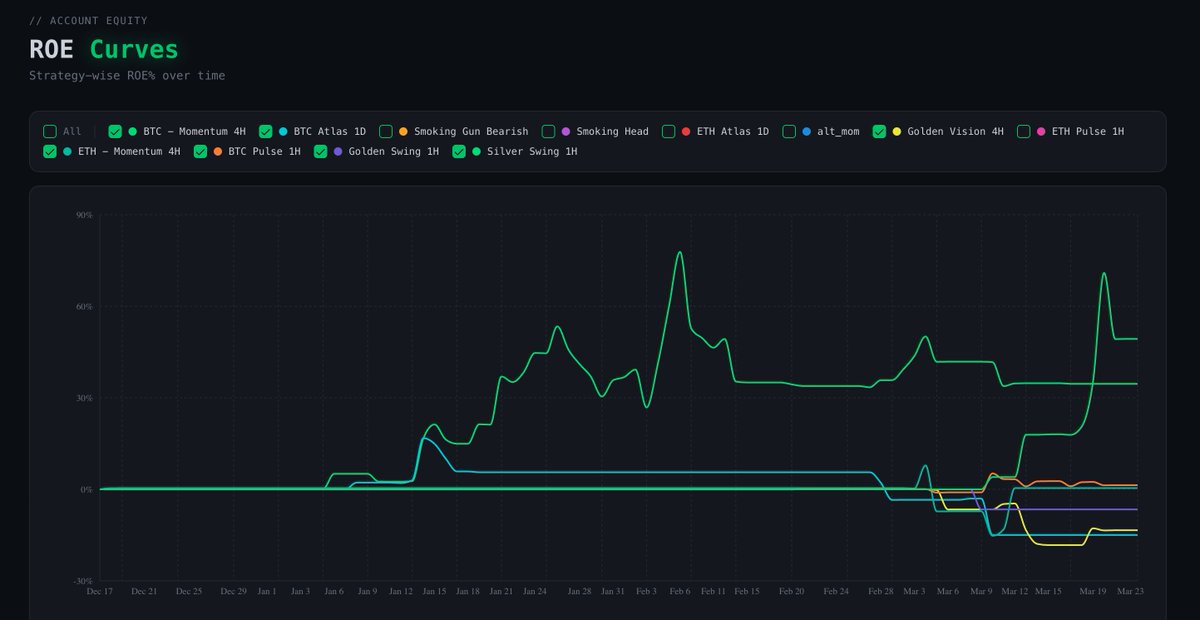Uncheck the ETH – Momentum 4H checkbox
Screen dimensions: 1200x620
pyautogui.click(x=50, y=151)
